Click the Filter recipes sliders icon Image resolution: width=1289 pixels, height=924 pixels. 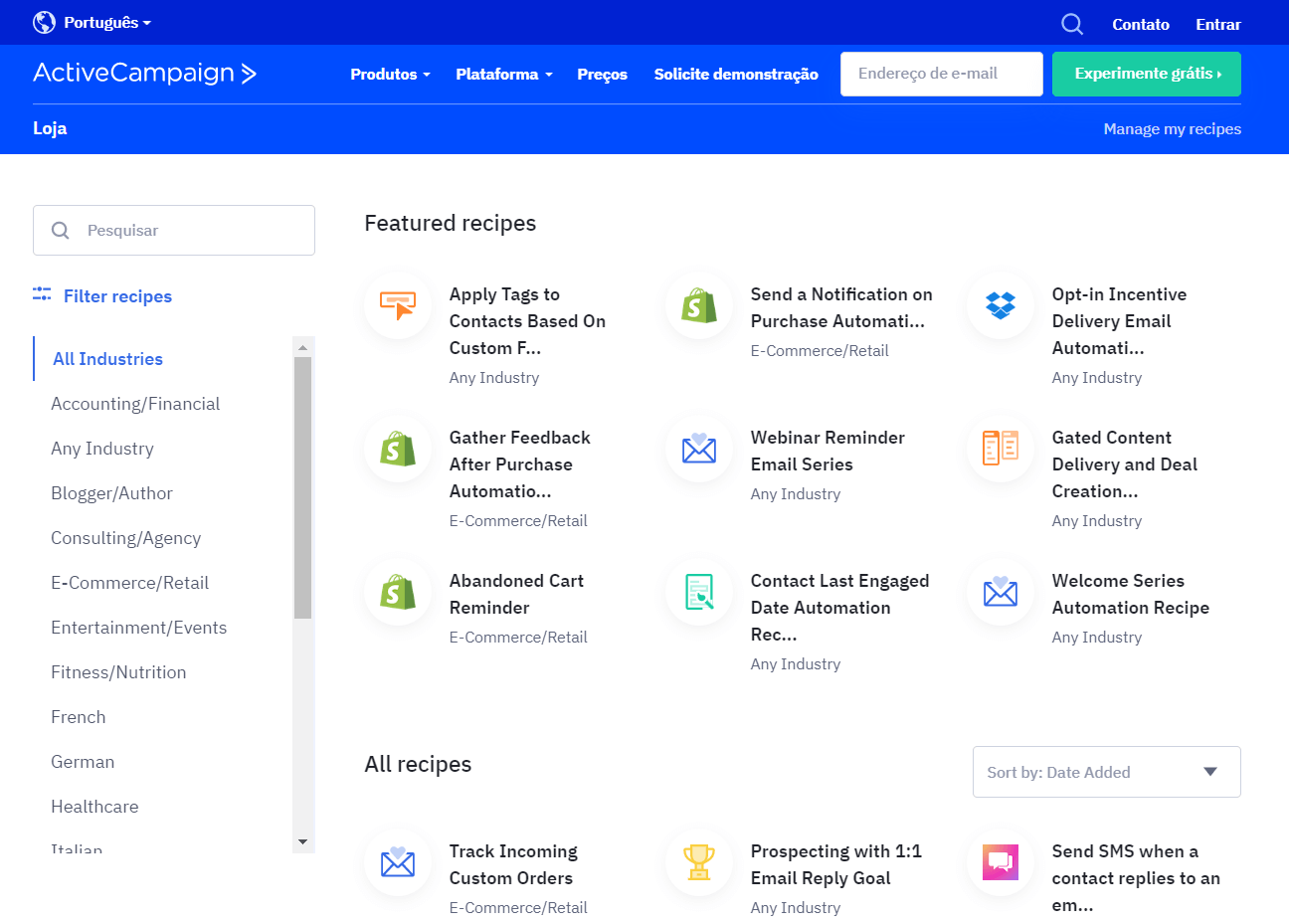[42, 294]
